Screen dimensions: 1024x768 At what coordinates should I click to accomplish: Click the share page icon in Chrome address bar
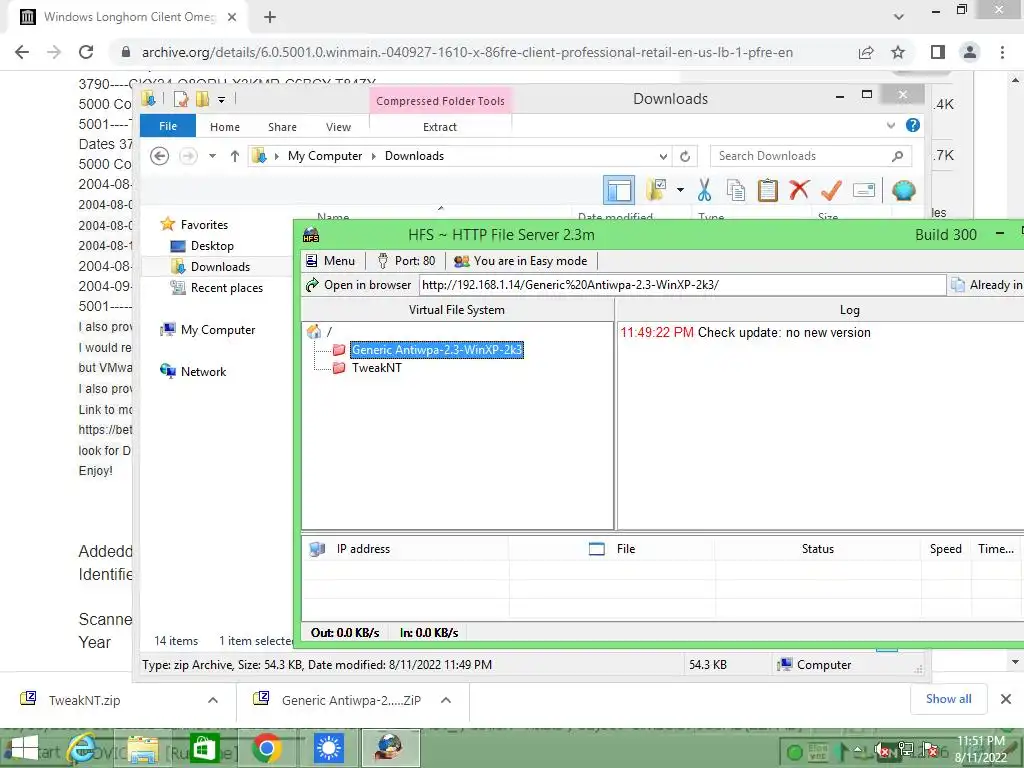[866, 52]
